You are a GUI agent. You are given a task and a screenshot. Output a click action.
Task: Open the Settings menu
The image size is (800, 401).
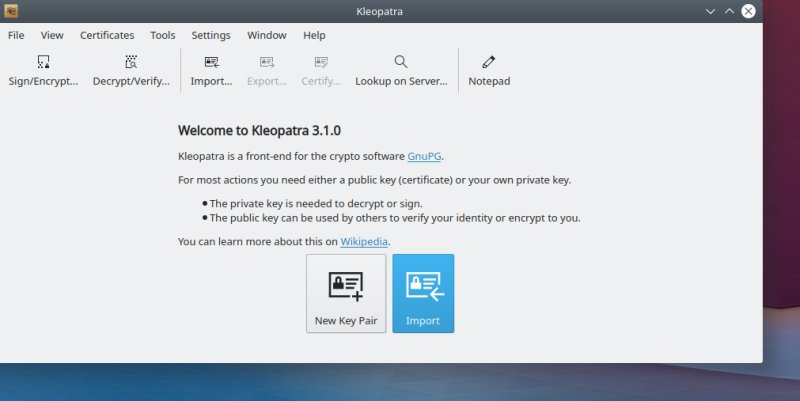[211, 35]
